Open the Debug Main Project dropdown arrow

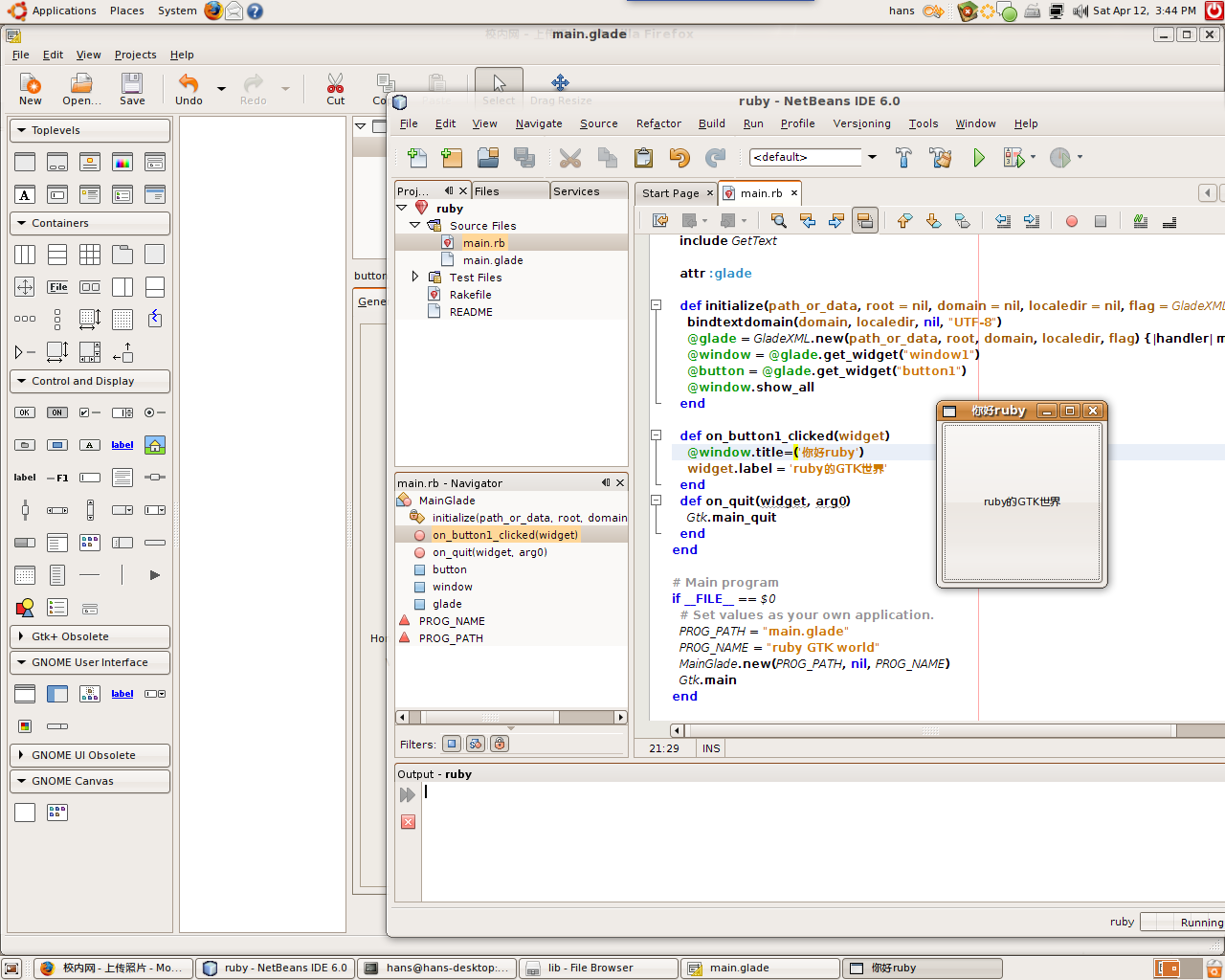tap(1034, 157)
